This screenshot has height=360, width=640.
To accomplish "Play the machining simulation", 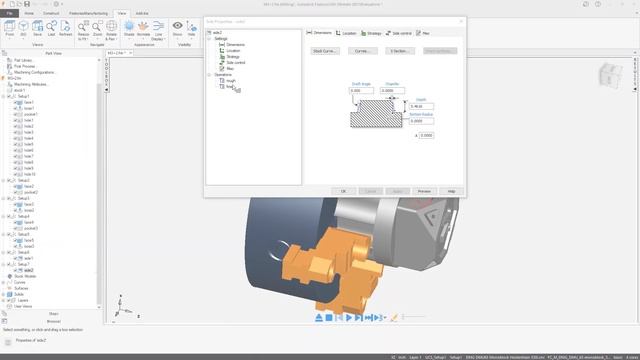I will [x=349, y=318].
